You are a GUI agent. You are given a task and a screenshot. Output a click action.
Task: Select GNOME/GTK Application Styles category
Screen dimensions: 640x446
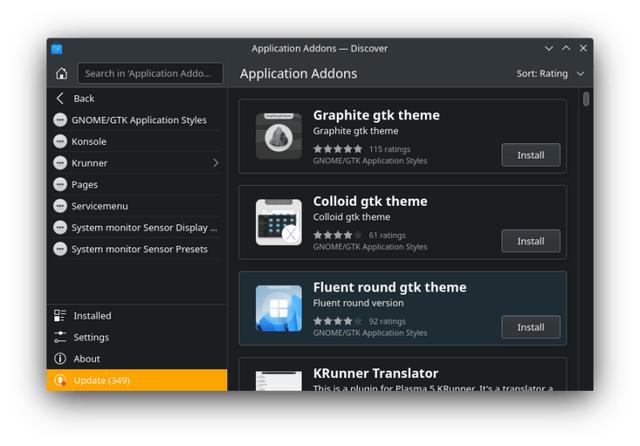coord(137,120)
